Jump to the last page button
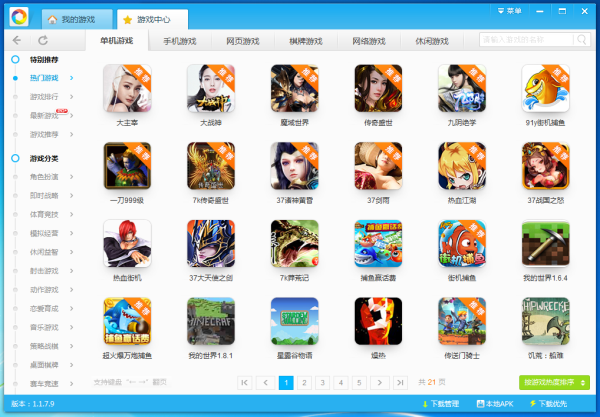The height and width of the screenshot is (417, 600). (400, 382)
